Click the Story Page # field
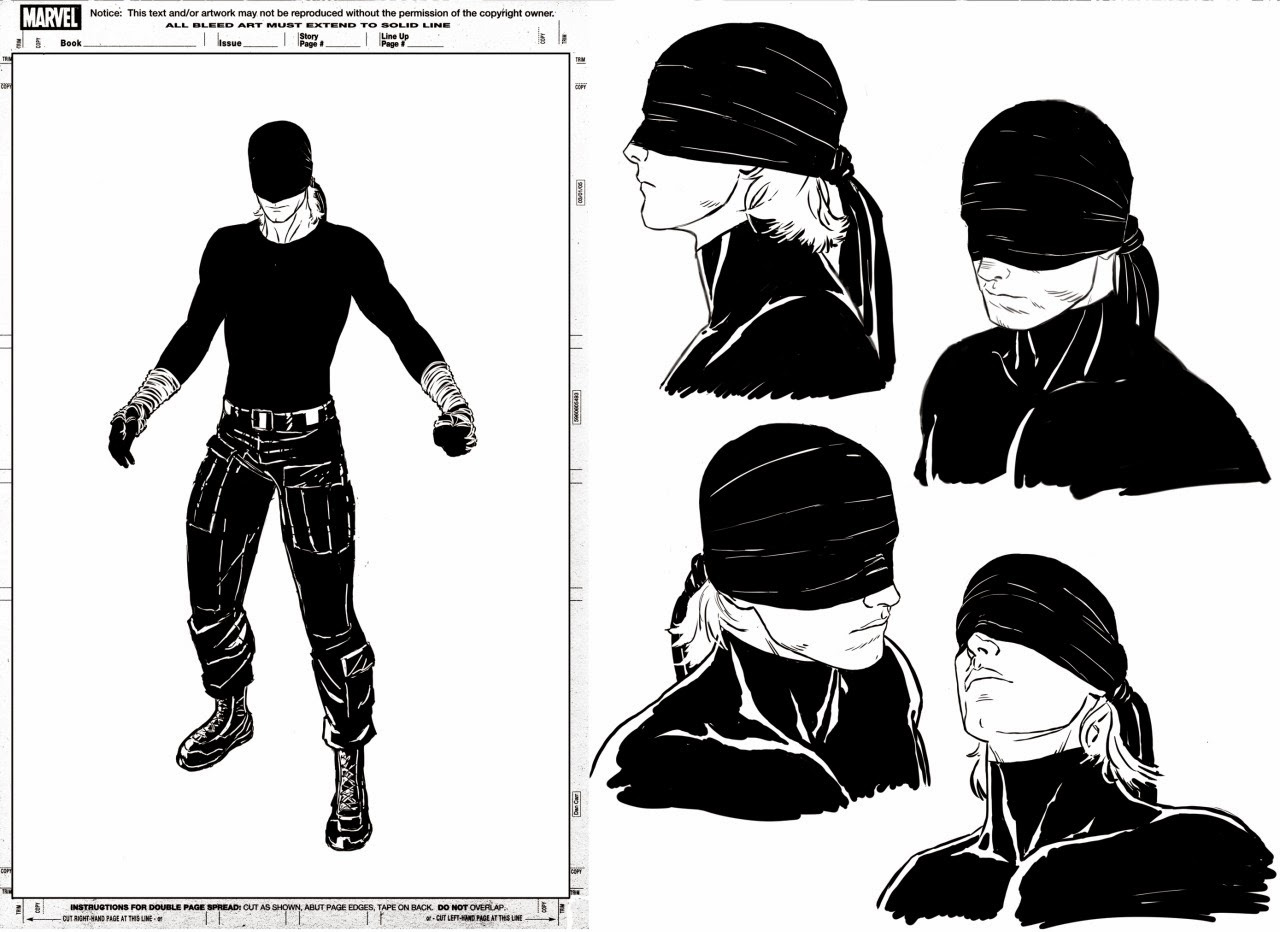Screen dimensions: 1280x932 click(329, 40)
